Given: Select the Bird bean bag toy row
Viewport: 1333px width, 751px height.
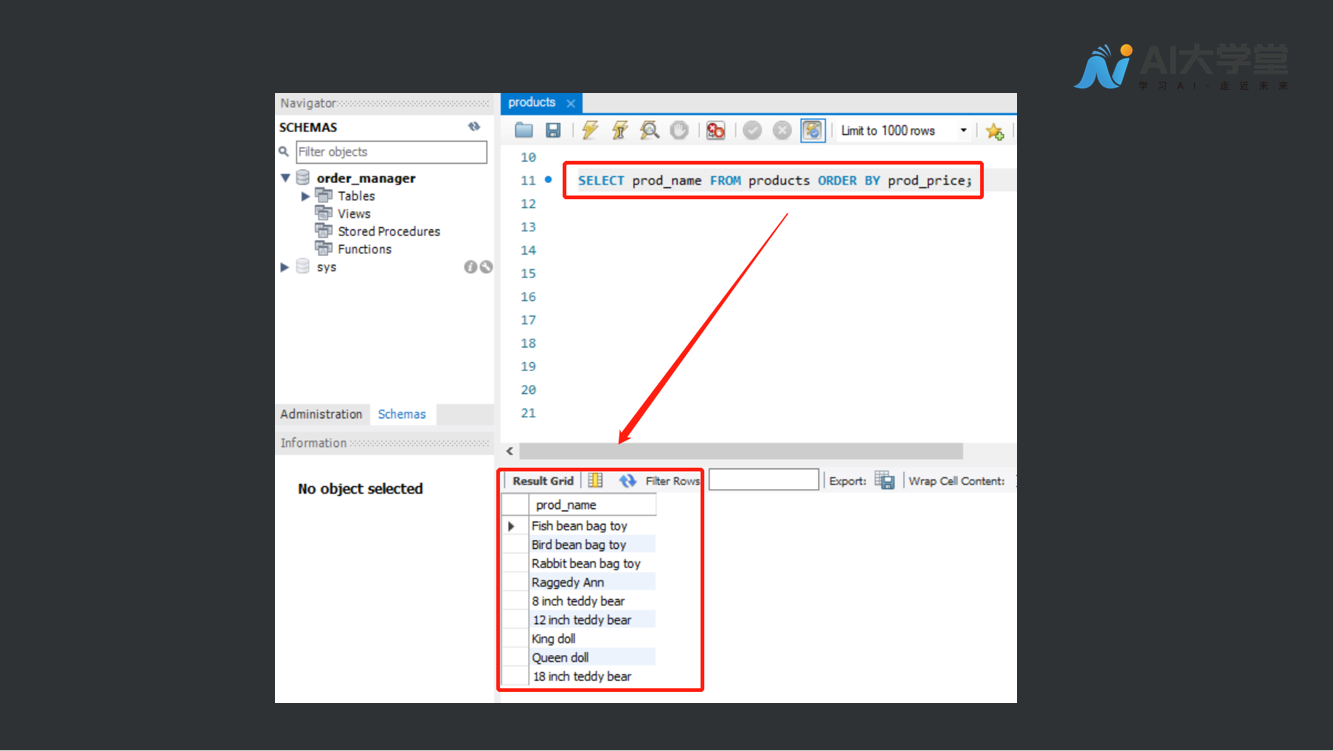Looking at the screenshot, I should tap(591, 544).
